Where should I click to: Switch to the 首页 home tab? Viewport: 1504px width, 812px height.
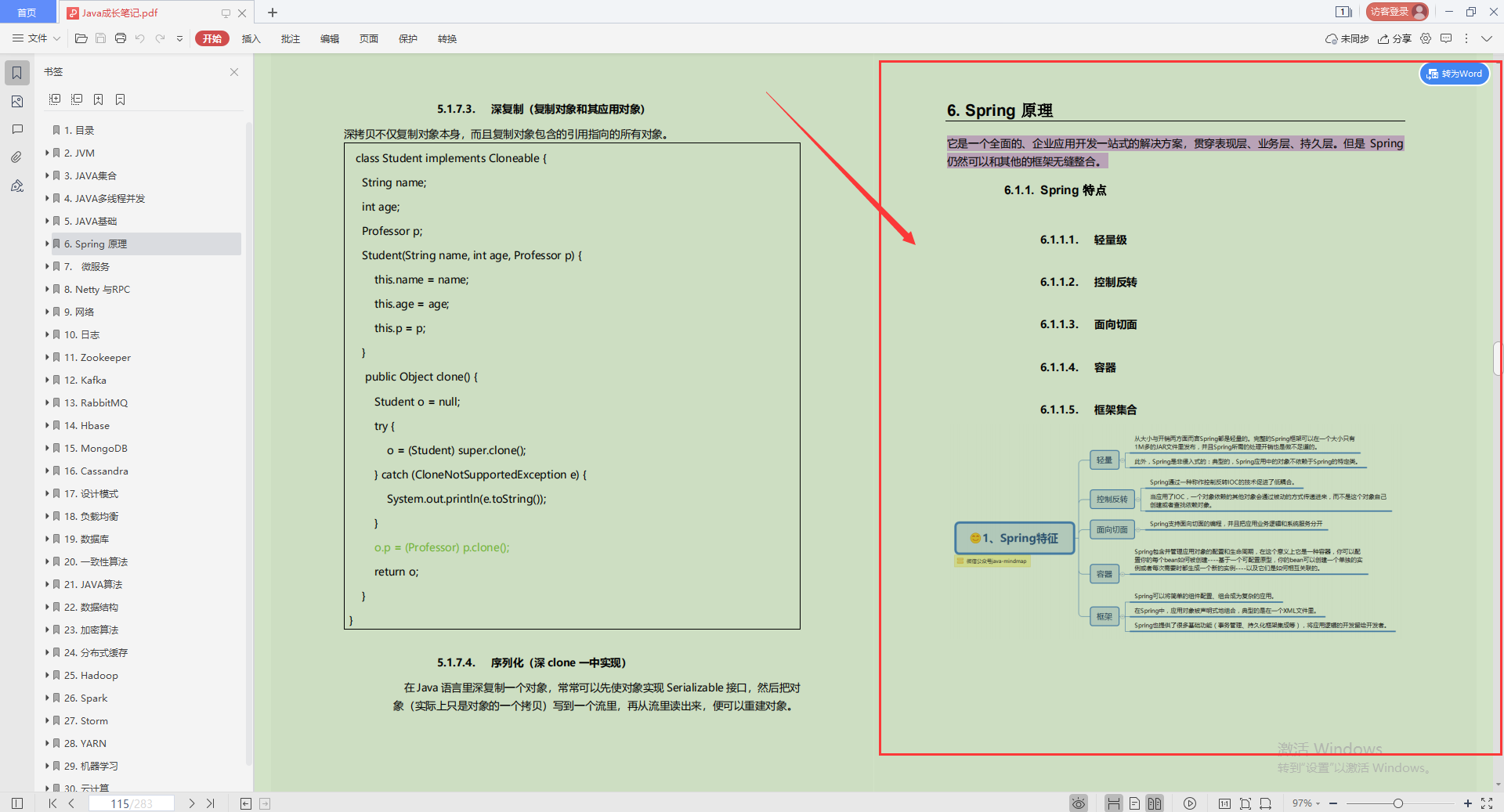[27, 13]
